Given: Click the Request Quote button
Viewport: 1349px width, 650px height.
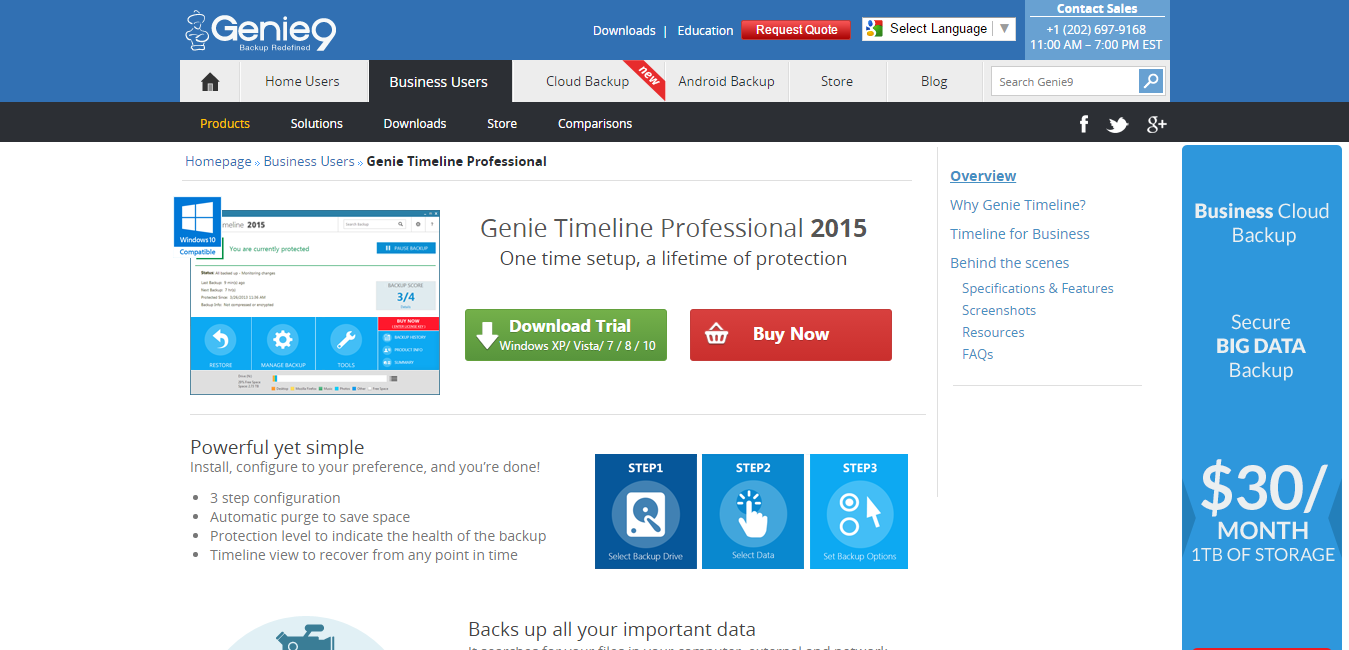Looking at the screenshot, I should [x=796, y=30].
